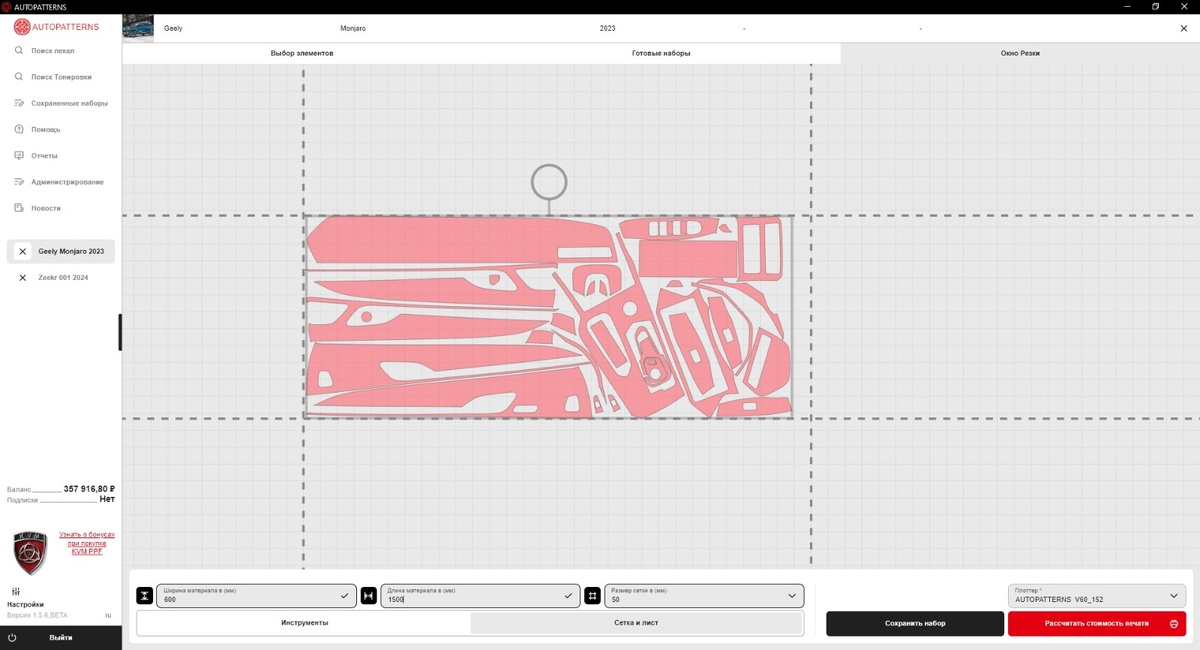Switch to Окно Резки tab
The height and width of the screenshot is (650, 1200).
pos(1020,53)
